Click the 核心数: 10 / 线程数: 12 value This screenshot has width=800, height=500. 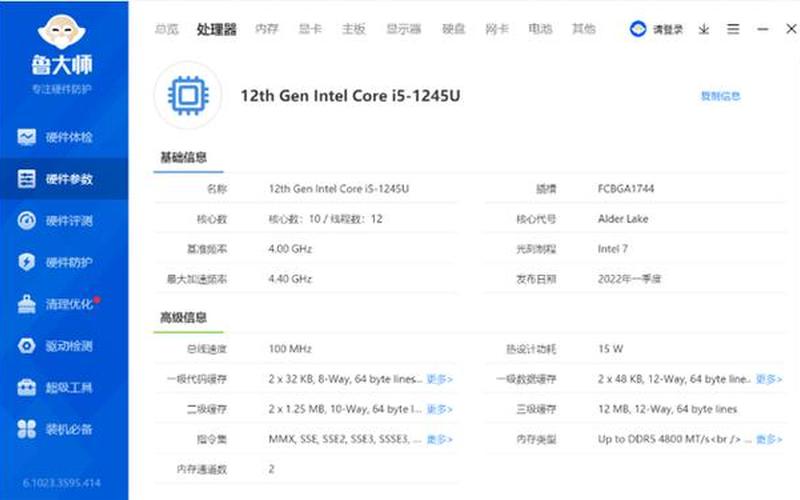pos(326,219)
